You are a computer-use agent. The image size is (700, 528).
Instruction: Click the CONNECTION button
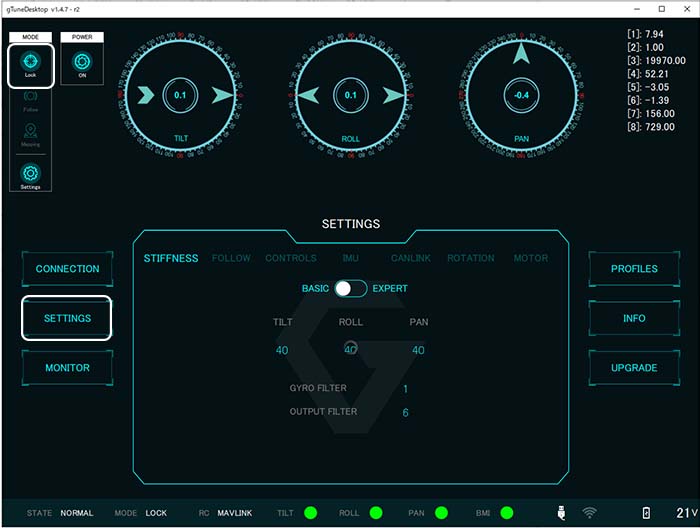pos(68,269)
